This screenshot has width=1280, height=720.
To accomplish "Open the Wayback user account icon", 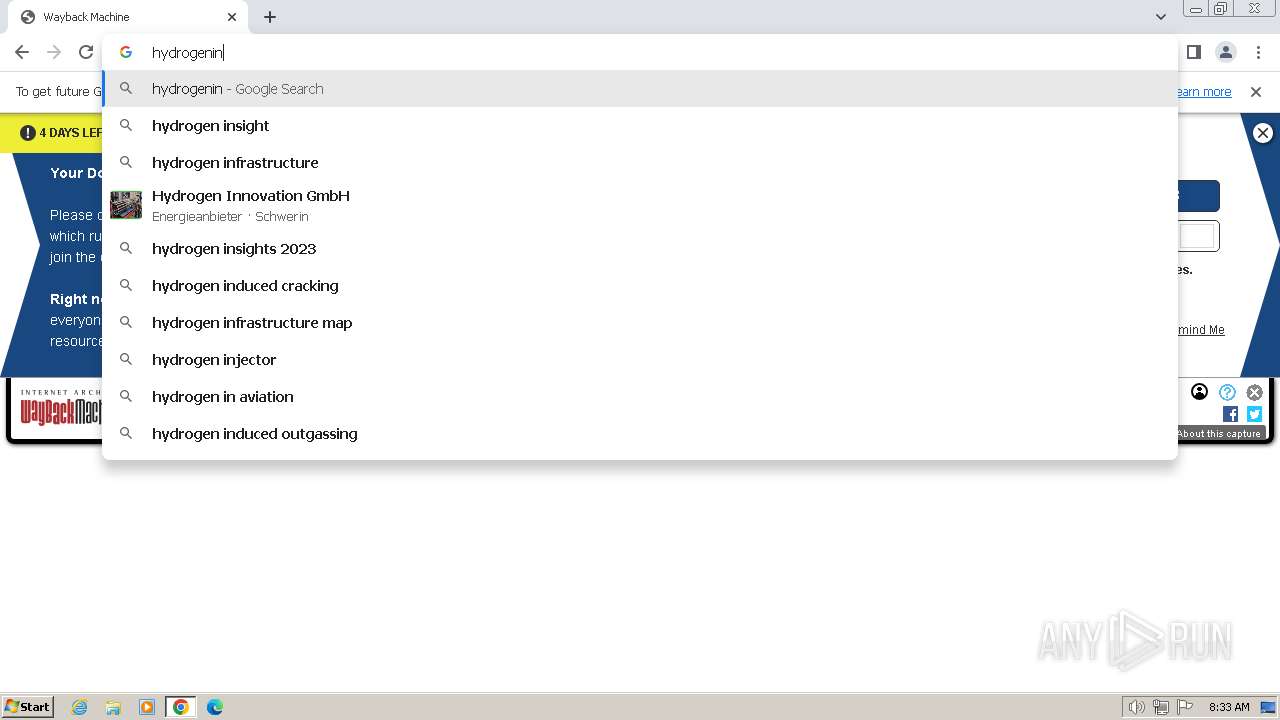I will tap(1200, 392).
